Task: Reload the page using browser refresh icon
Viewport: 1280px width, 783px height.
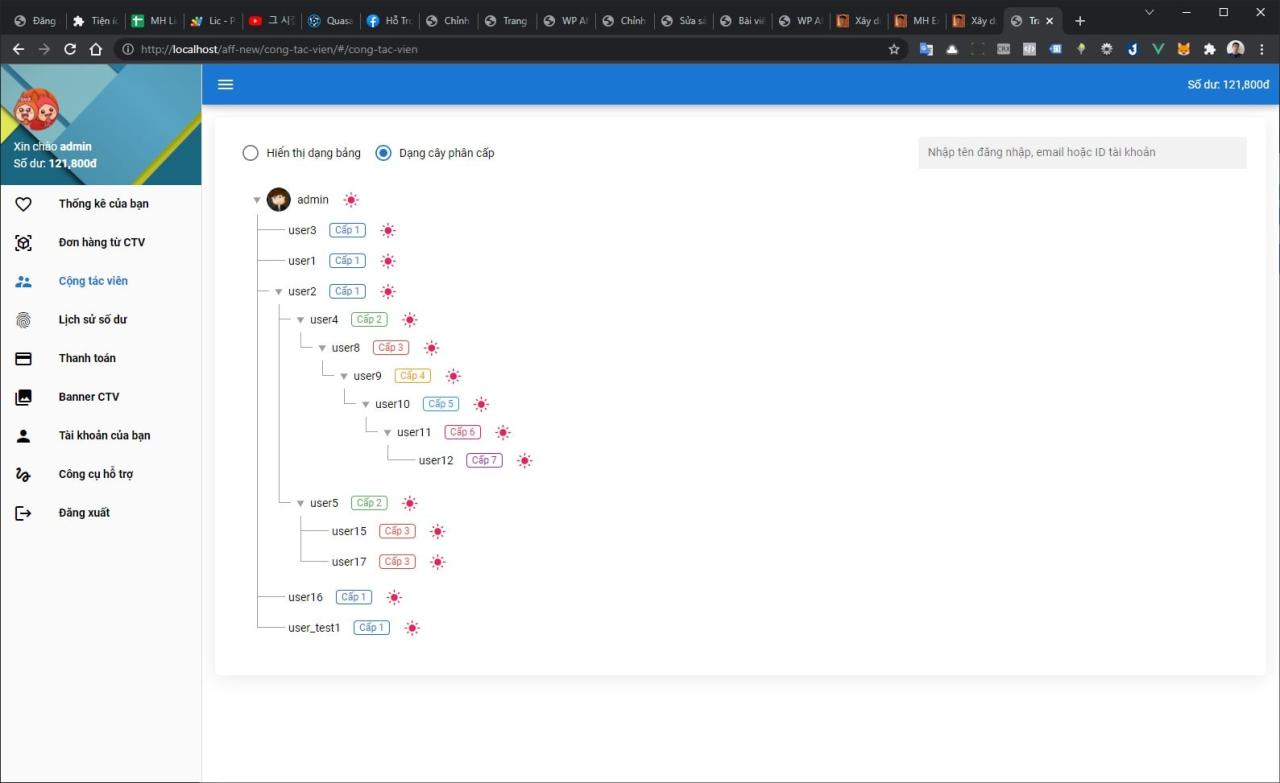Action: [70, 49]
